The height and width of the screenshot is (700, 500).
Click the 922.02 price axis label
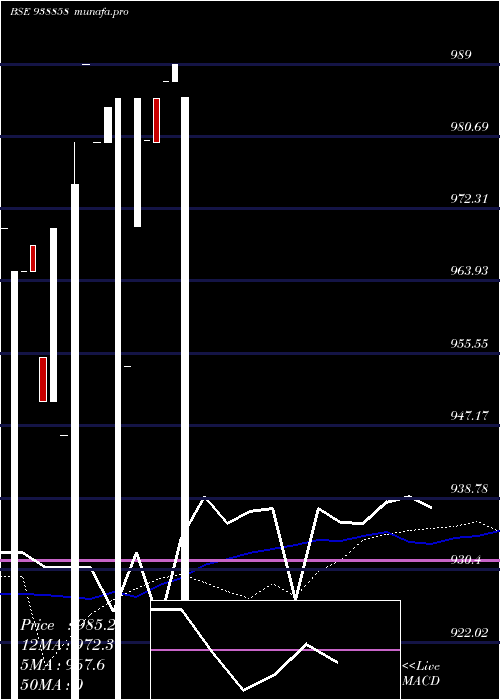[469, 633]
